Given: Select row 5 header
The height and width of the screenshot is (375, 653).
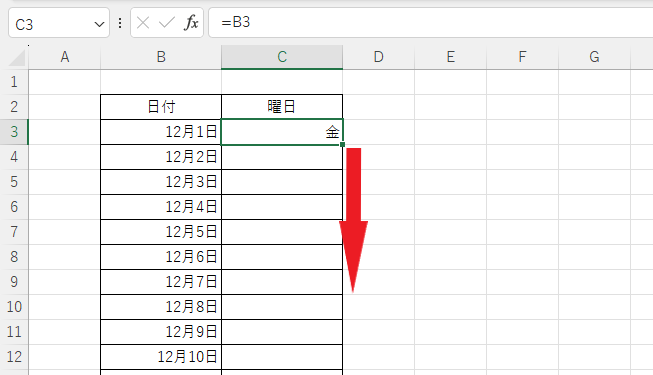Looking at the screenshot, I should [14, 182].
